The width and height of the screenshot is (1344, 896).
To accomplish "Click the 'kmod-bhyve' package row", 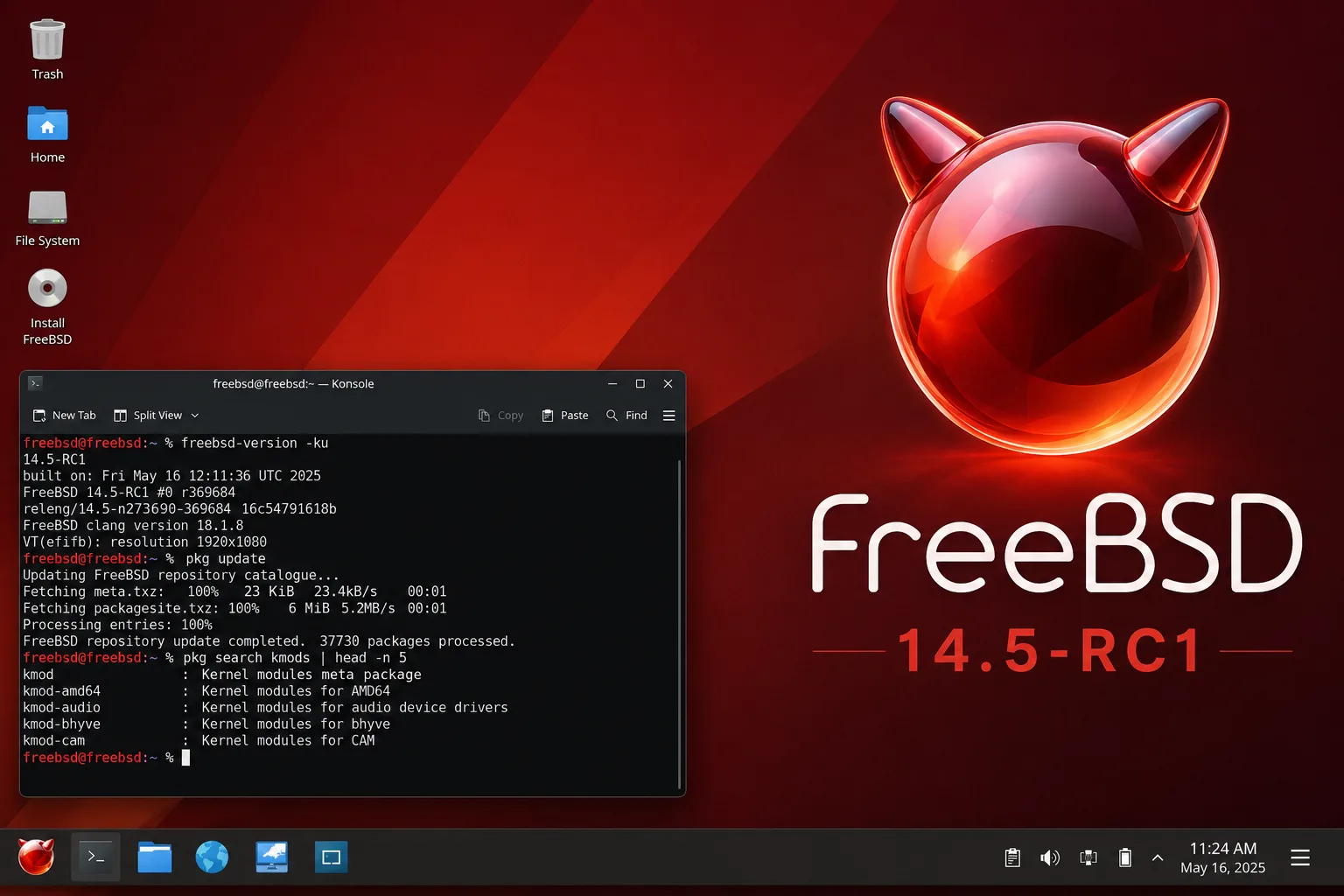I will coord(206,724).
